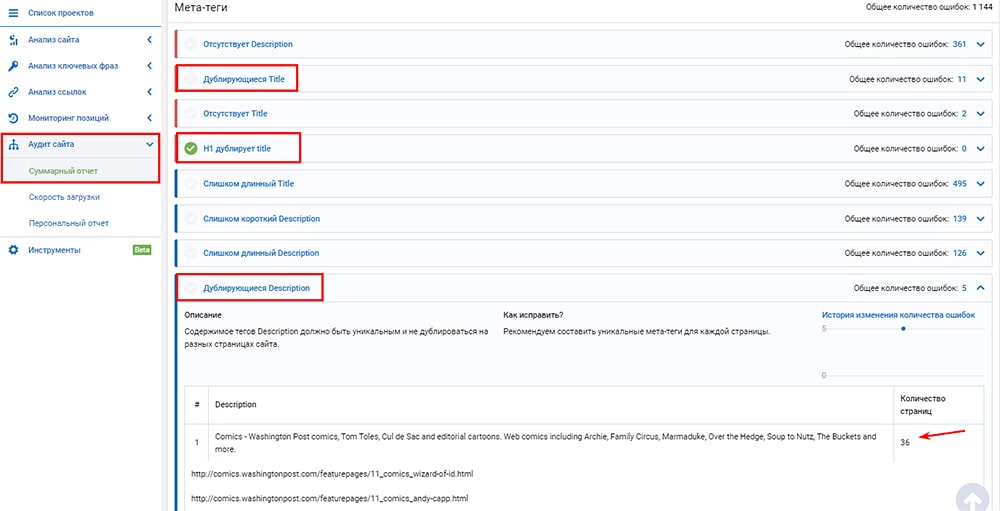The image size is (1000, 511).
Task: Click the Анализ сайта sidebar icon
Action: pos(14,40)
